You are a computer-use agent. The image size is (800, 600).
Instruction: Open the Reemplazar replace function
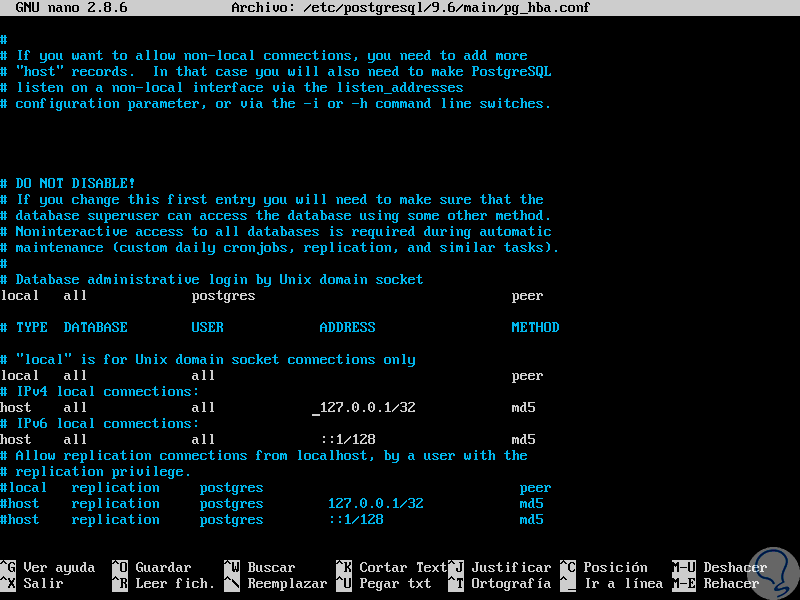(x=290, y=583)
